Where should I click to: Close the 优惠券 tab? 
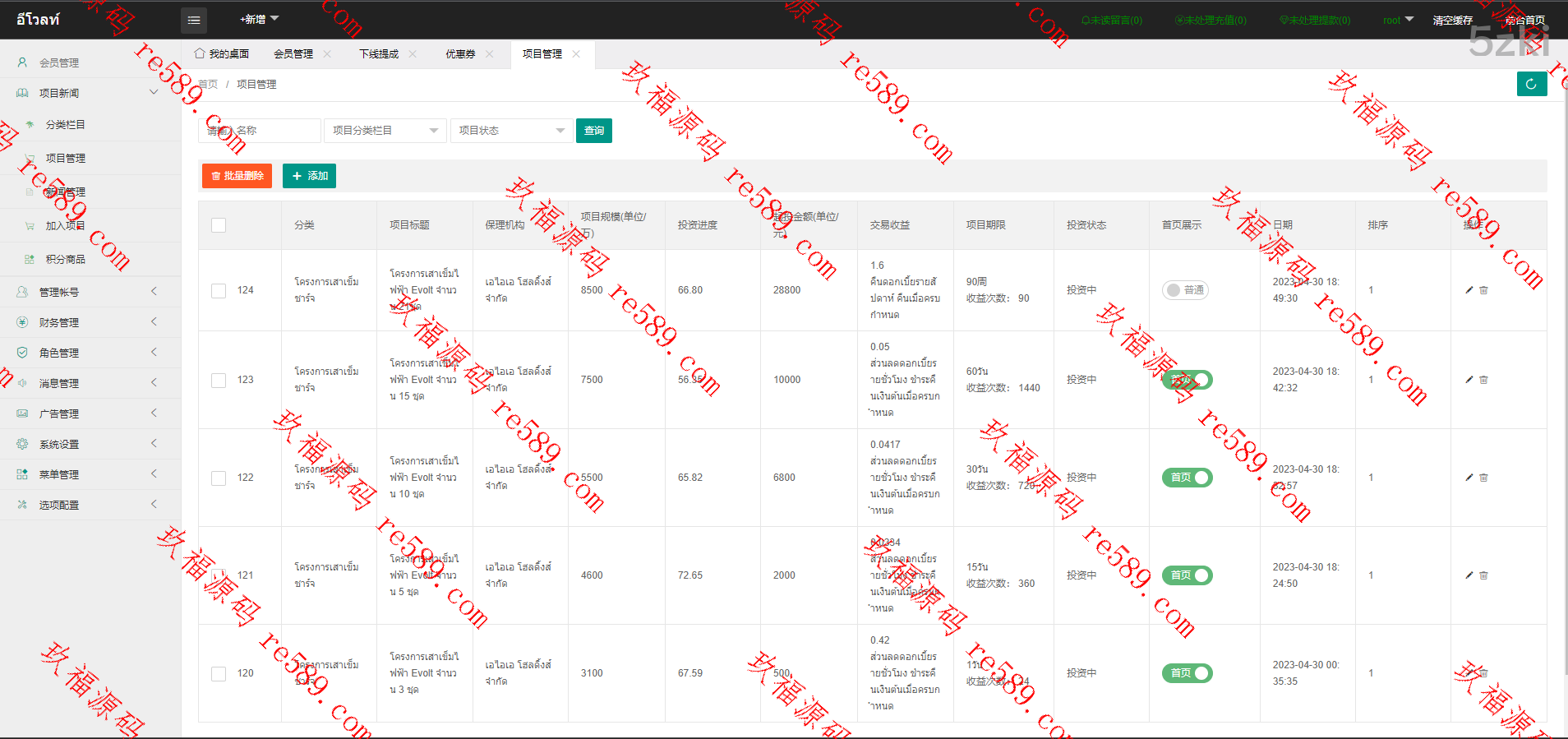[x=490, y=54]
